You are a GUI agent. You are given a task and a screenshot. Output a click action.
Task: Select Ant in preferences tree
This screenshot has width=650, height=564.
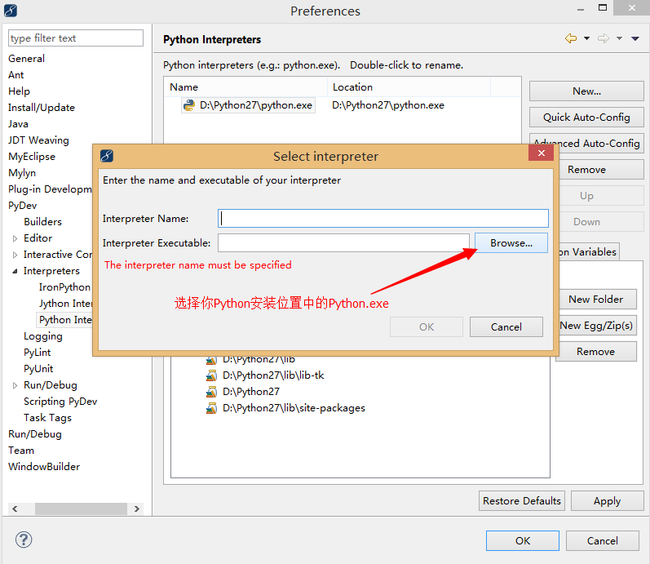click(16, 75)
